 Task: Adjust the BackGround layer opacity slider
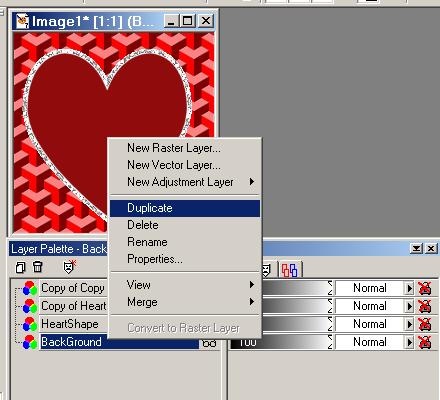pyautogui.click(x=281, y=342)
